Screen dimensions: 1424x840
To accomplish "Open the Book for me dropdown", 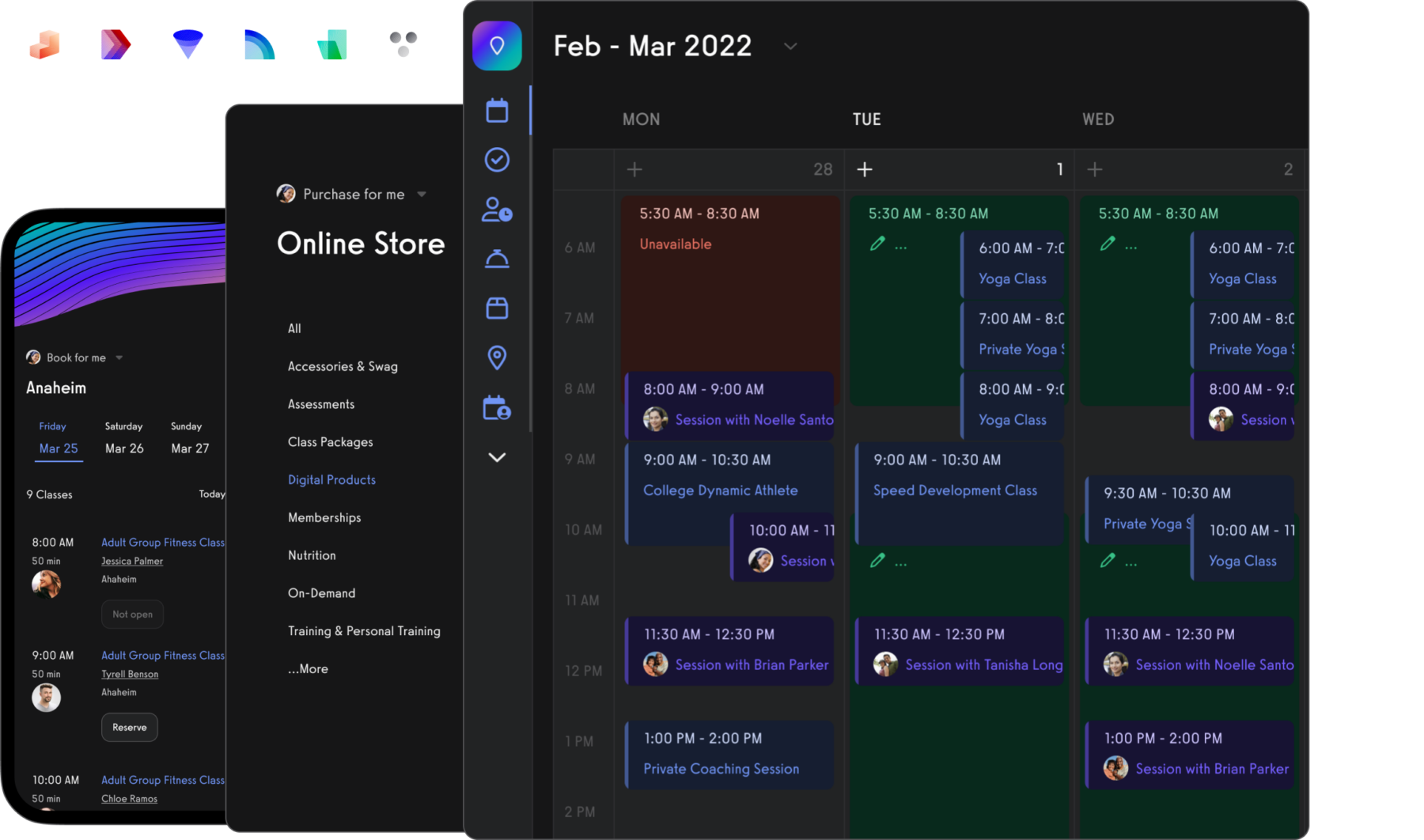I will pos(119,358).
